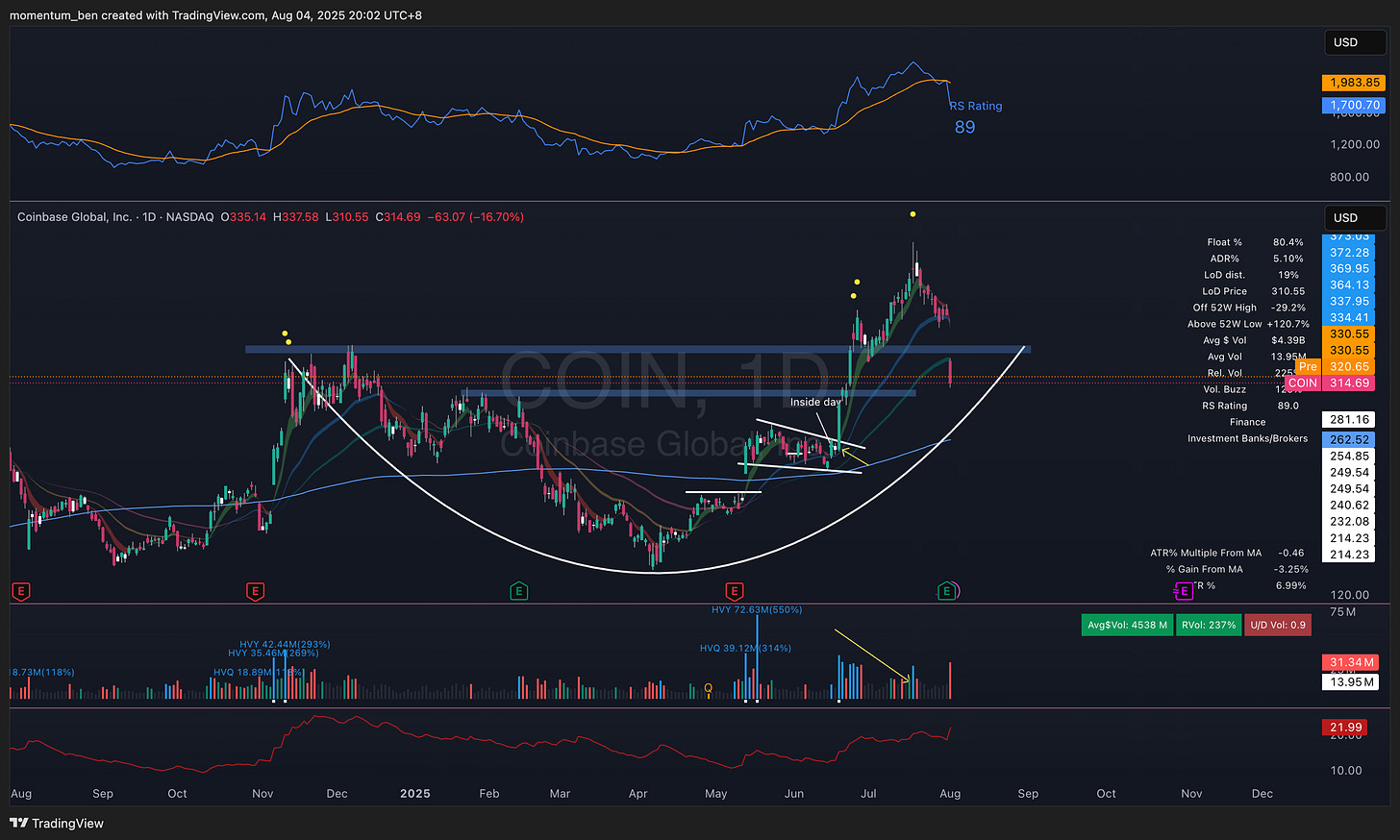Open the USD currency selector in price pane
Viewport: 1400px width, 840px height.
tap(1356, 218)
